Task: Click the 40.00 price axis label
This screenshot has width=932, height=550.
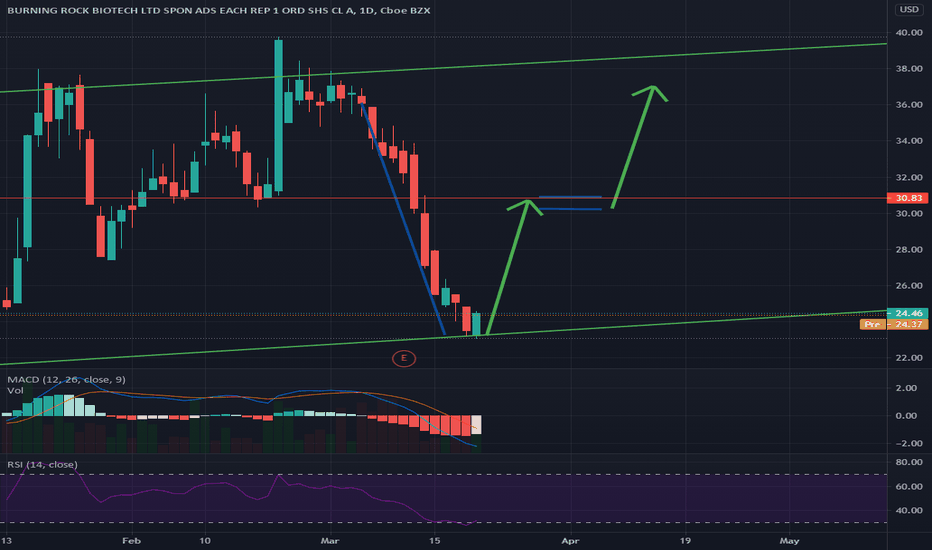Action: tap(909, 33)
